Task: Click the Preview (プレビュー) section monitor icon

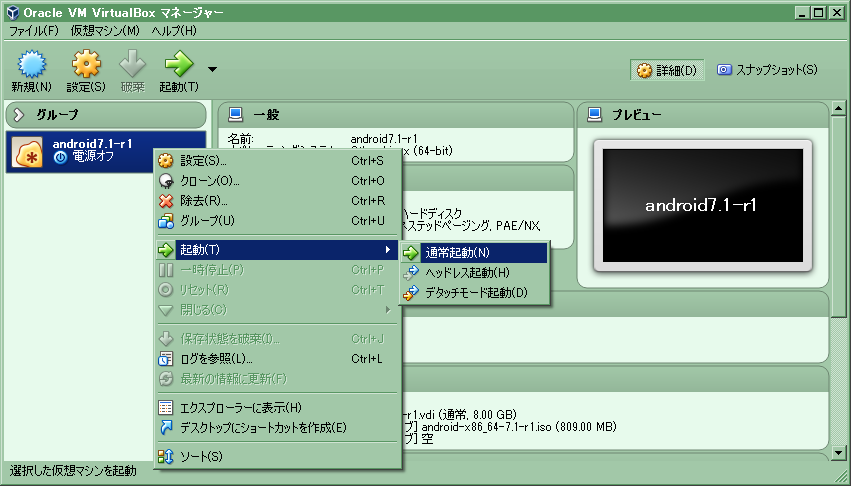Action: point(595,115)
